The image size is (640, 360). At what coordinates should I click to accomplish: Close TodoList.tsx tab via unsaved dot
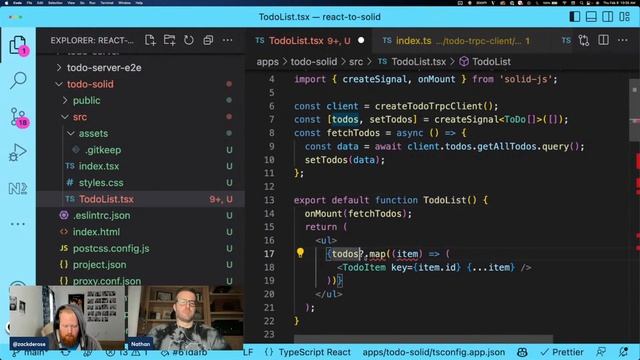pyautogui.click(x=361, y=40)
